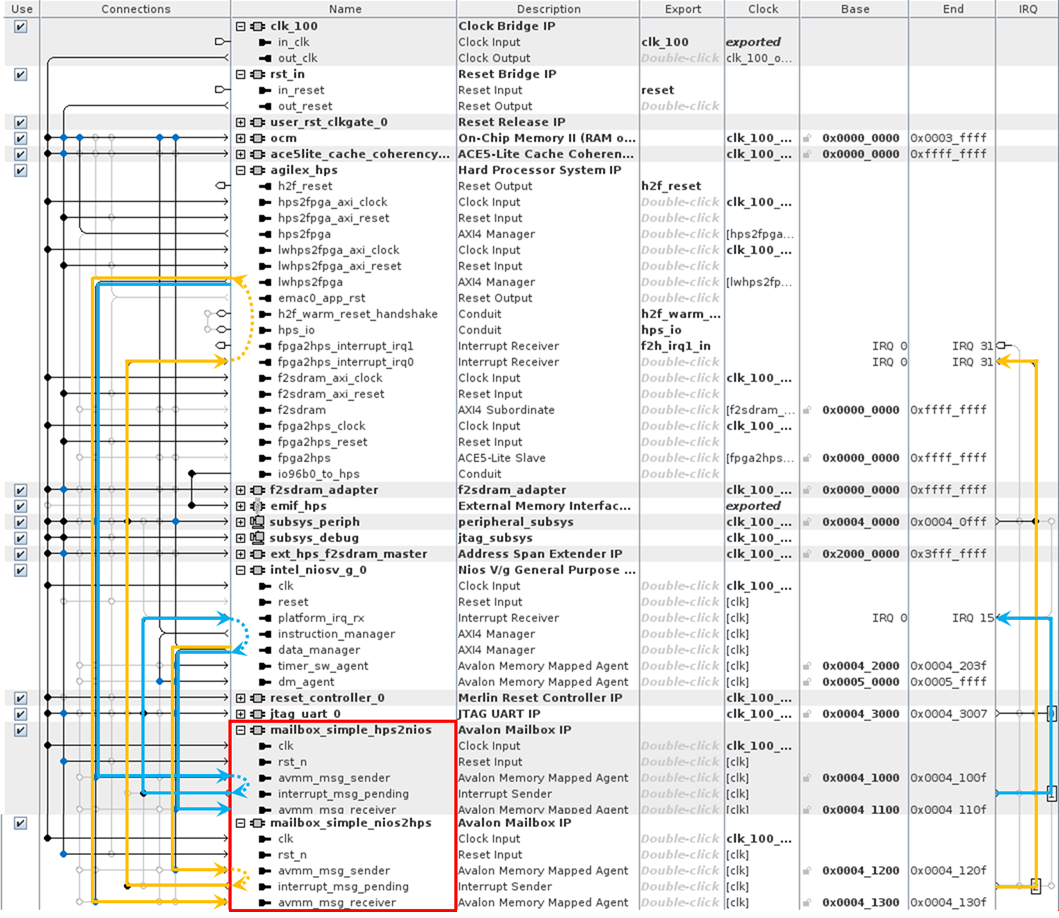
Task: Expand the user_rst_clkgate_0 component
Action: tap(240, 122)
